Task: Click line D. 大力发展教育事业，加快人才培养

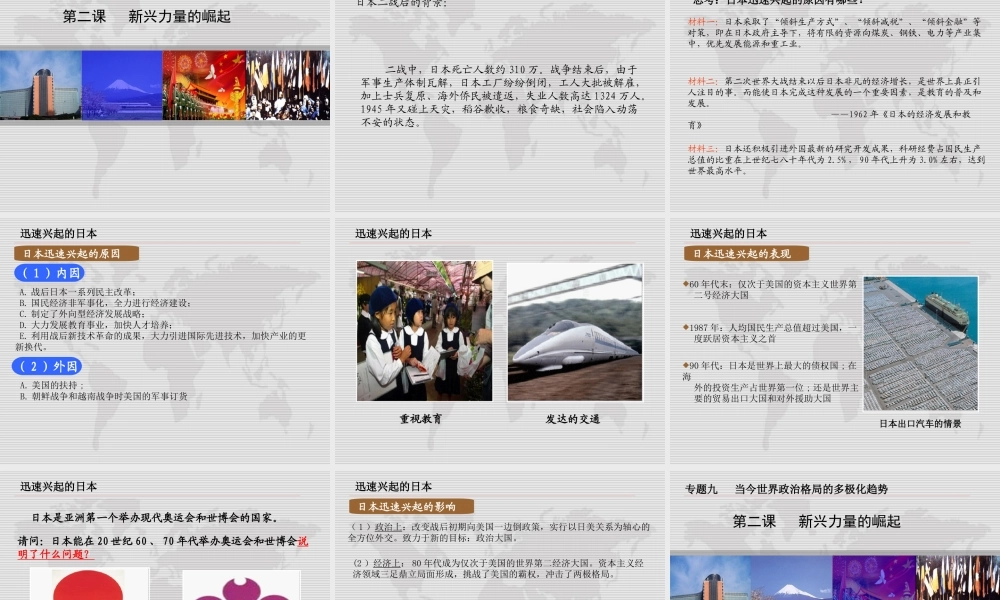Action: (96, 325)
